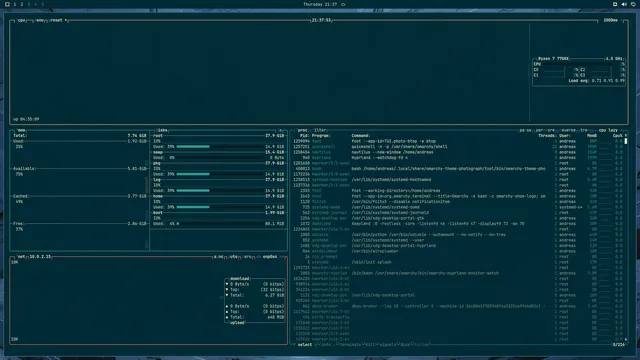Open the cpu box options
Image resolution: width=640 pixels, height=360 pixels.
21,20
